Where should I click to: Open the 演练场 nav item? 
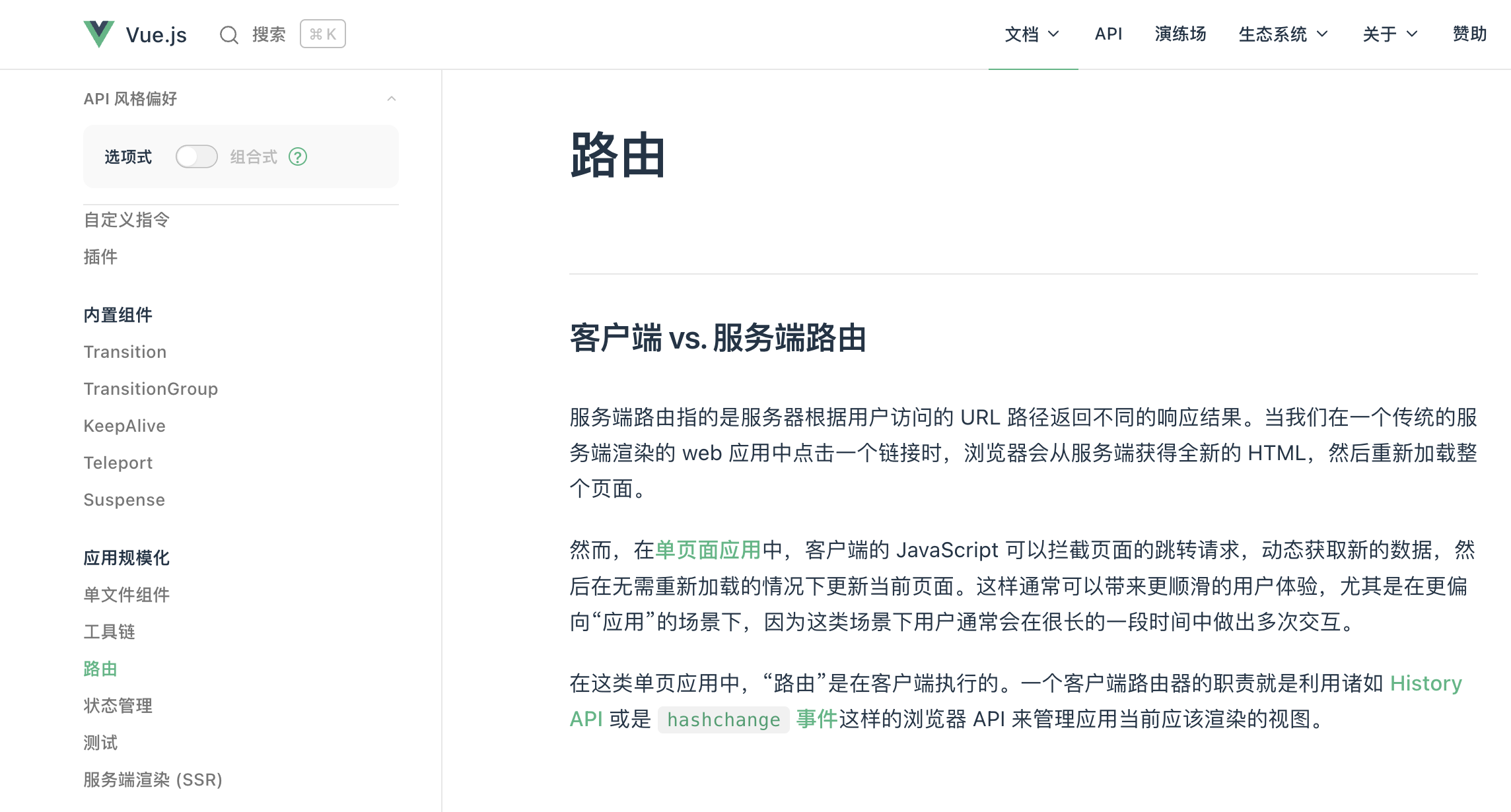[1180, 34]
